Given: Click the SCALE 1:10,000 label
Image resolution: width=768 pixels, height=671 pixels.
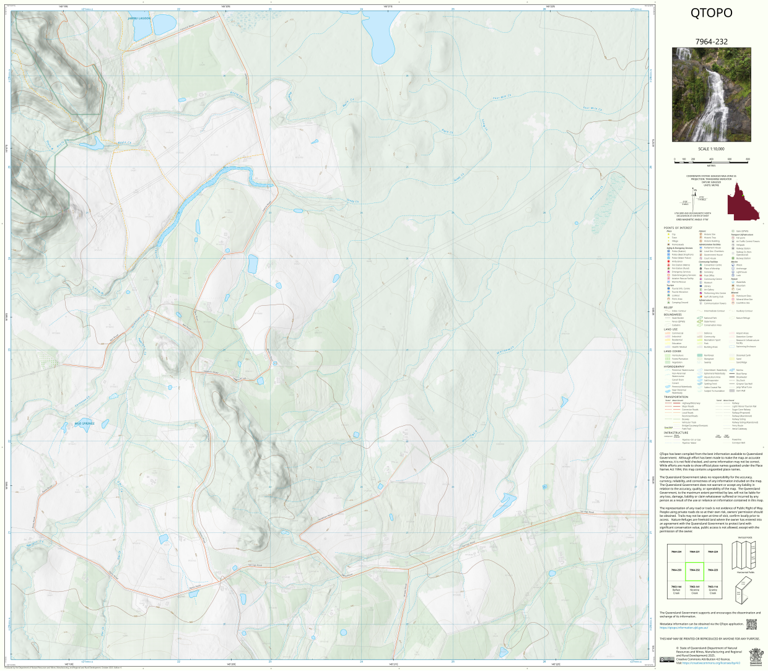Looking at the screenshot, I should [711, 149].
